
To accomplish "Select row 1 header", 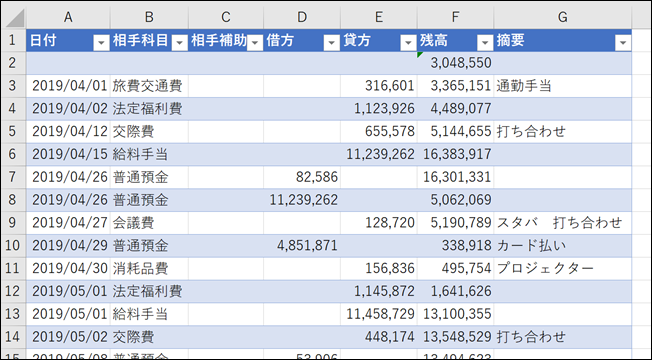I will point(13,40).
